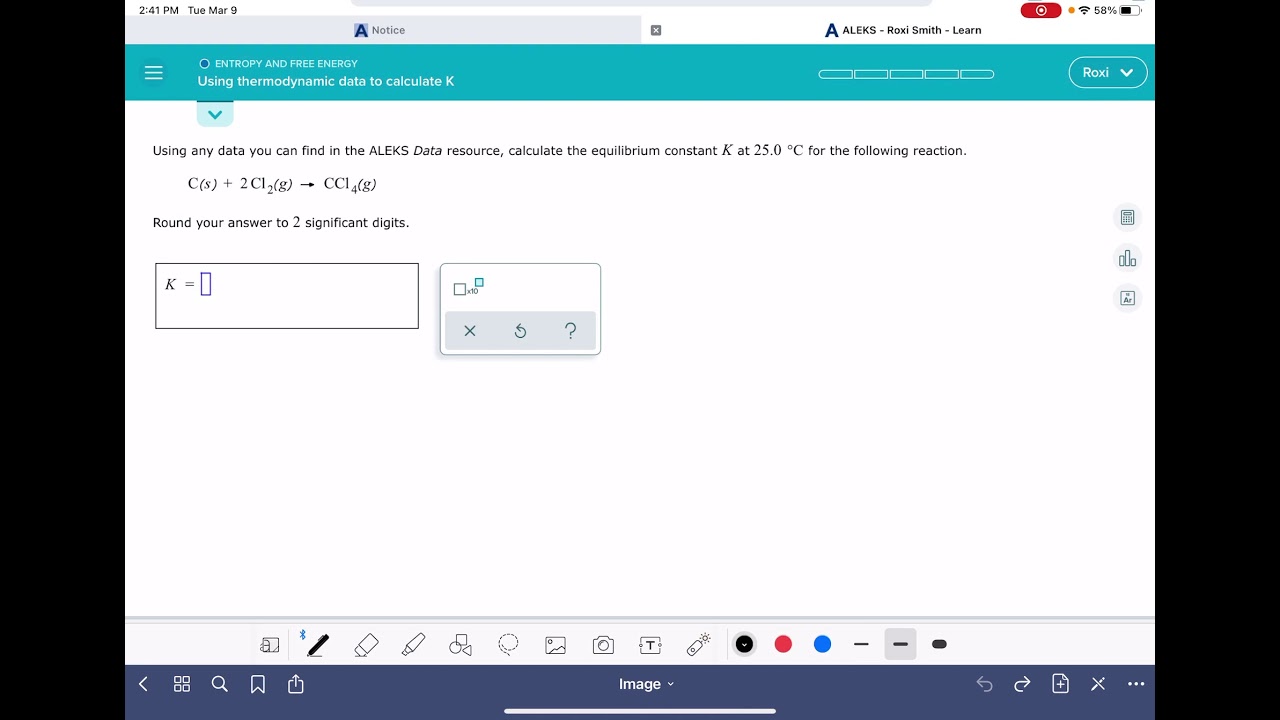Expand the Roxi user dropdown
Viewport: 1280px width, 720px height.
coord(1108,72)
